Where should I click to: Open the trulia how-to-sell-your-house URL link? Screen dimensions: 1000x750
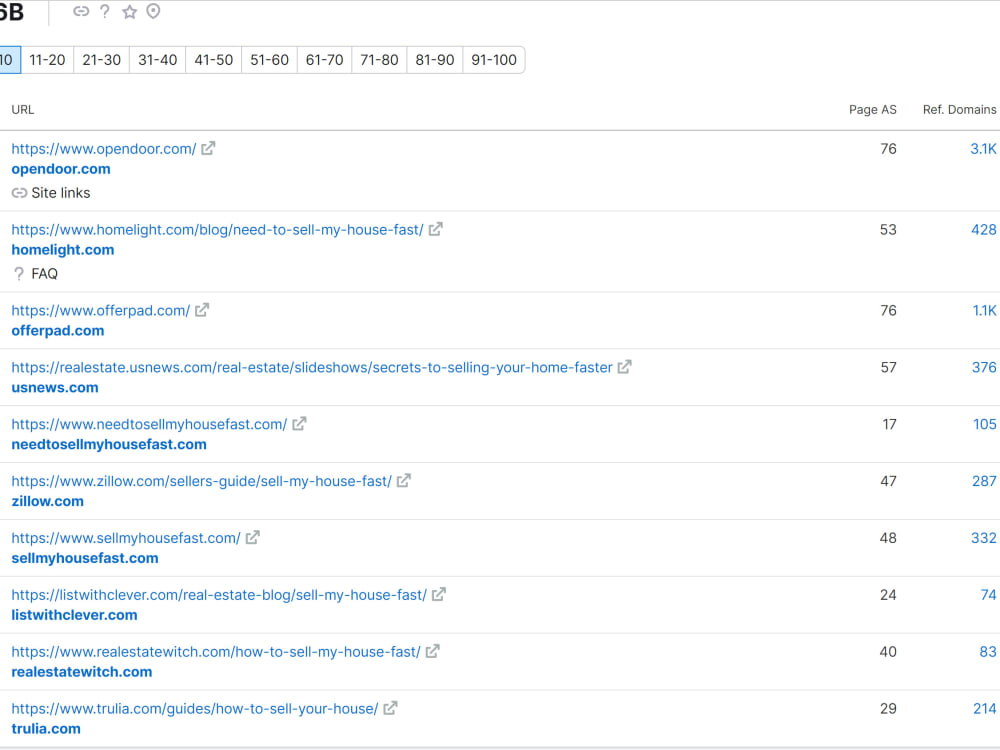(x=195, y=709)
